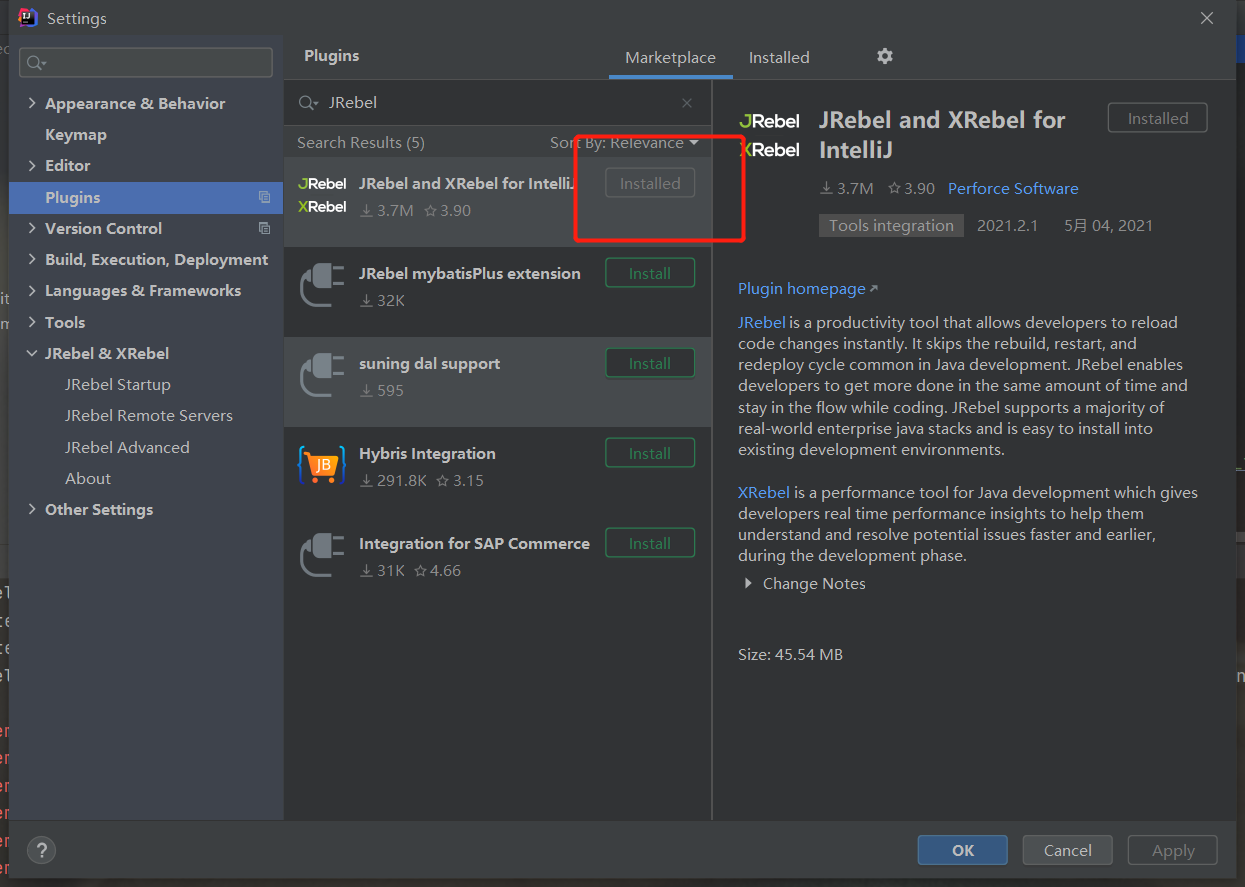The width and height of the screenshot is (1245, 887).
Task: Click the JRebel mybatisPlus extension plug icon
Action: pyautogui.click(x=322, y=286)
